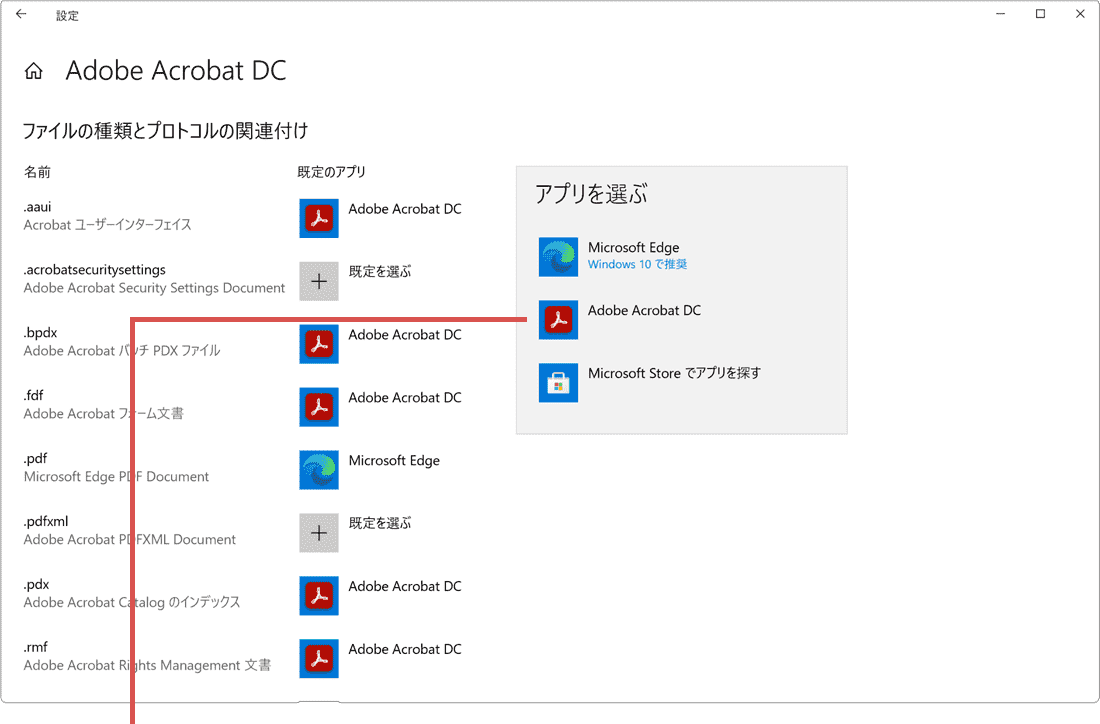Select Adobe Acrobat DC in the app chooser
Image resolution: width=1100 pixels, height=724 pixels.
(646, 310)
